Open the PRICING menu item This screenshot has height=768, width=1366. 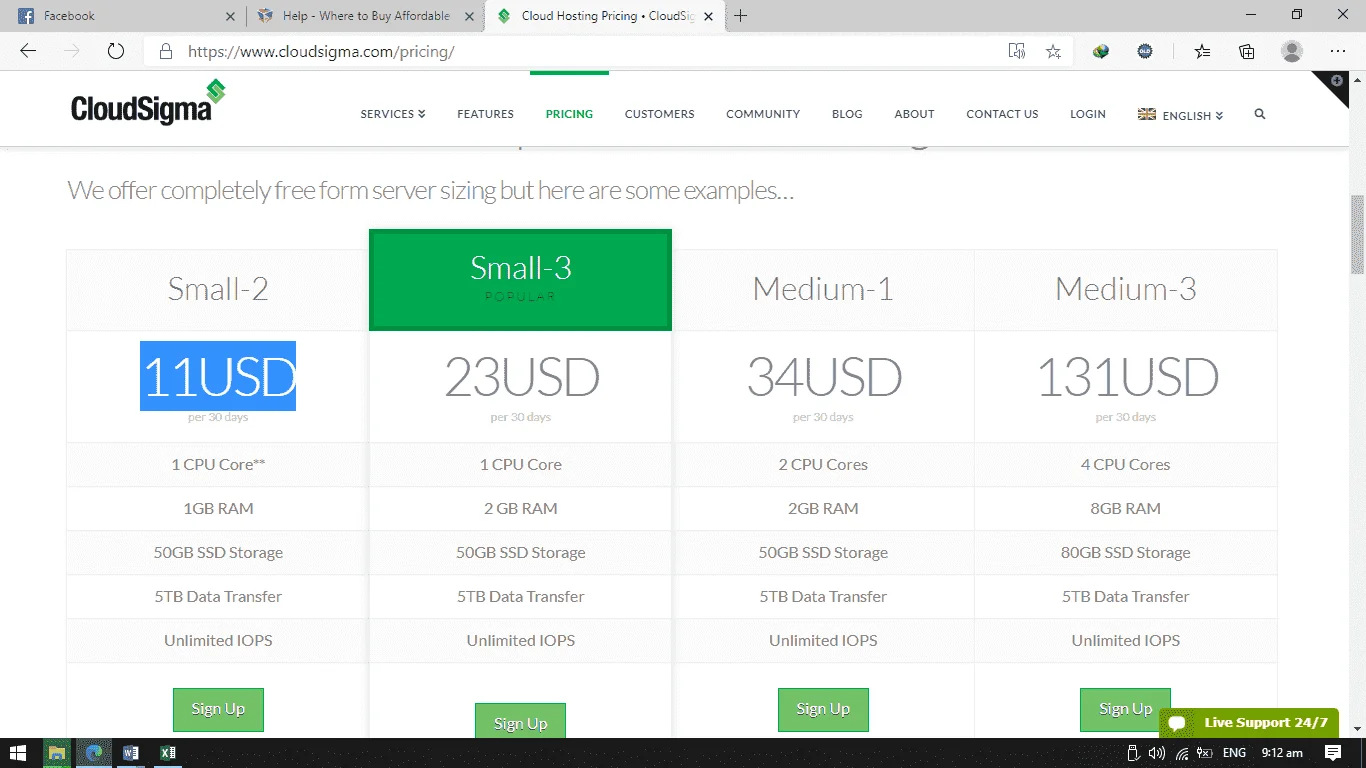tap(569, 114)
